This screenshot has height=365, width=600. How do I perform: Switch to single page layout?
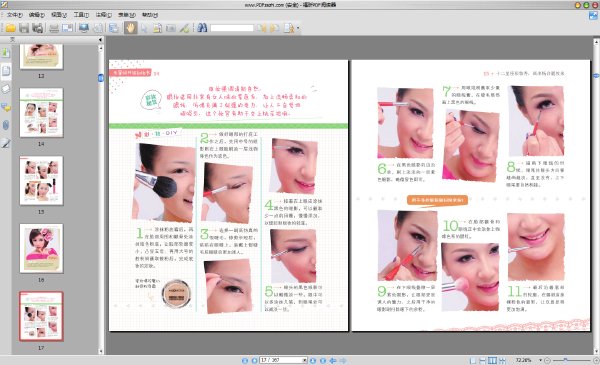coord(473,360)
